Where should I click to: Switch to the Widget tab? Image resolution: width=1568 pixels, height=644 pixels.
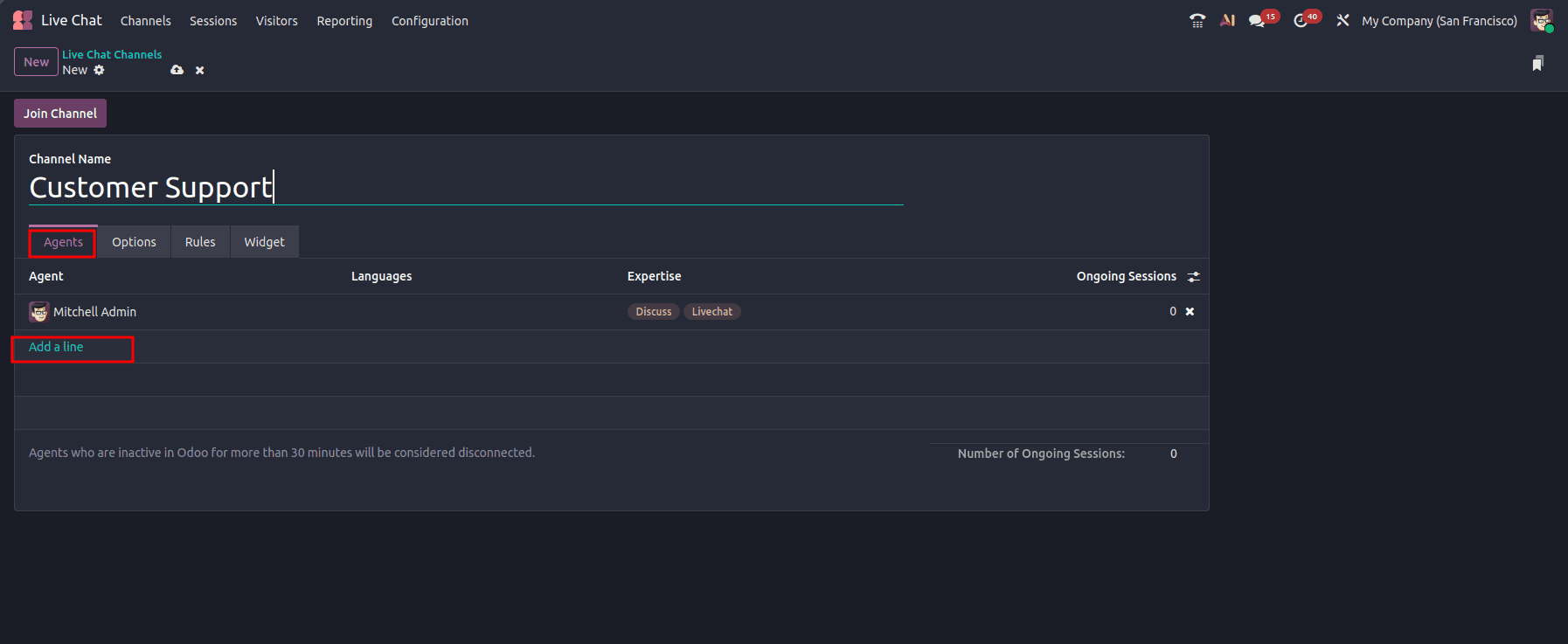tap(265, 242)
